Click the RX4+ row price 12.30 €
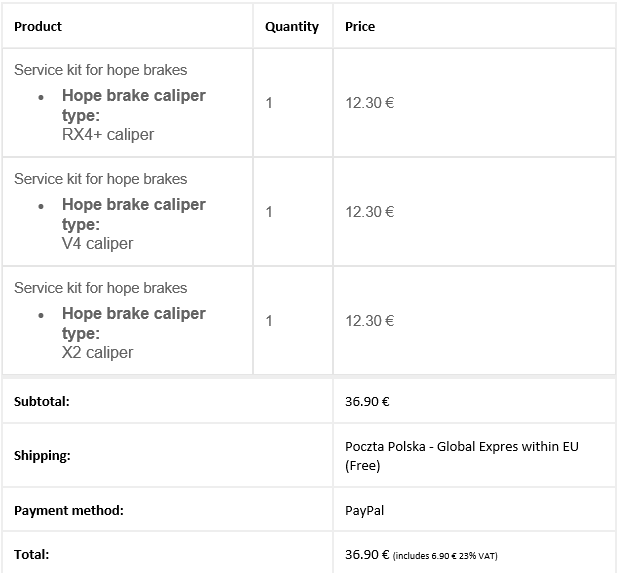This screenshot has width=618, height=573. 369,102
